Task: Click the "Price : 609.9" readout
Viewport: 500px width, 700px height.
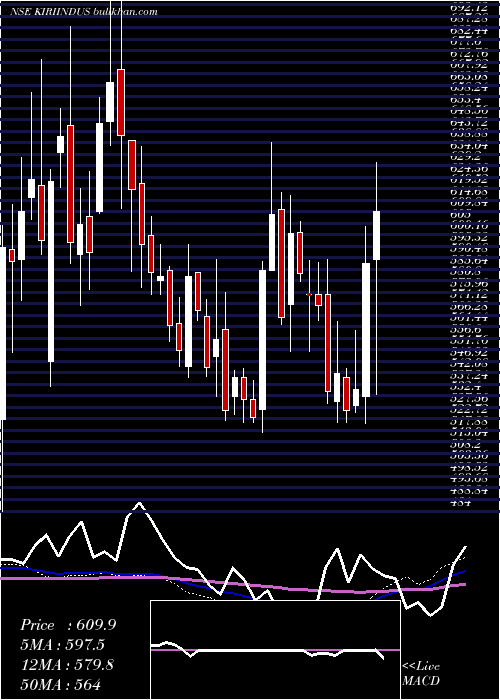Action: 68,625
